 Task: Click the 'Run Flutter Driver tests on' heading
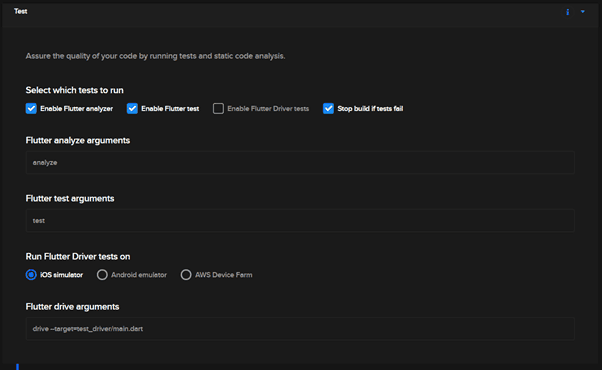(78, 256)
